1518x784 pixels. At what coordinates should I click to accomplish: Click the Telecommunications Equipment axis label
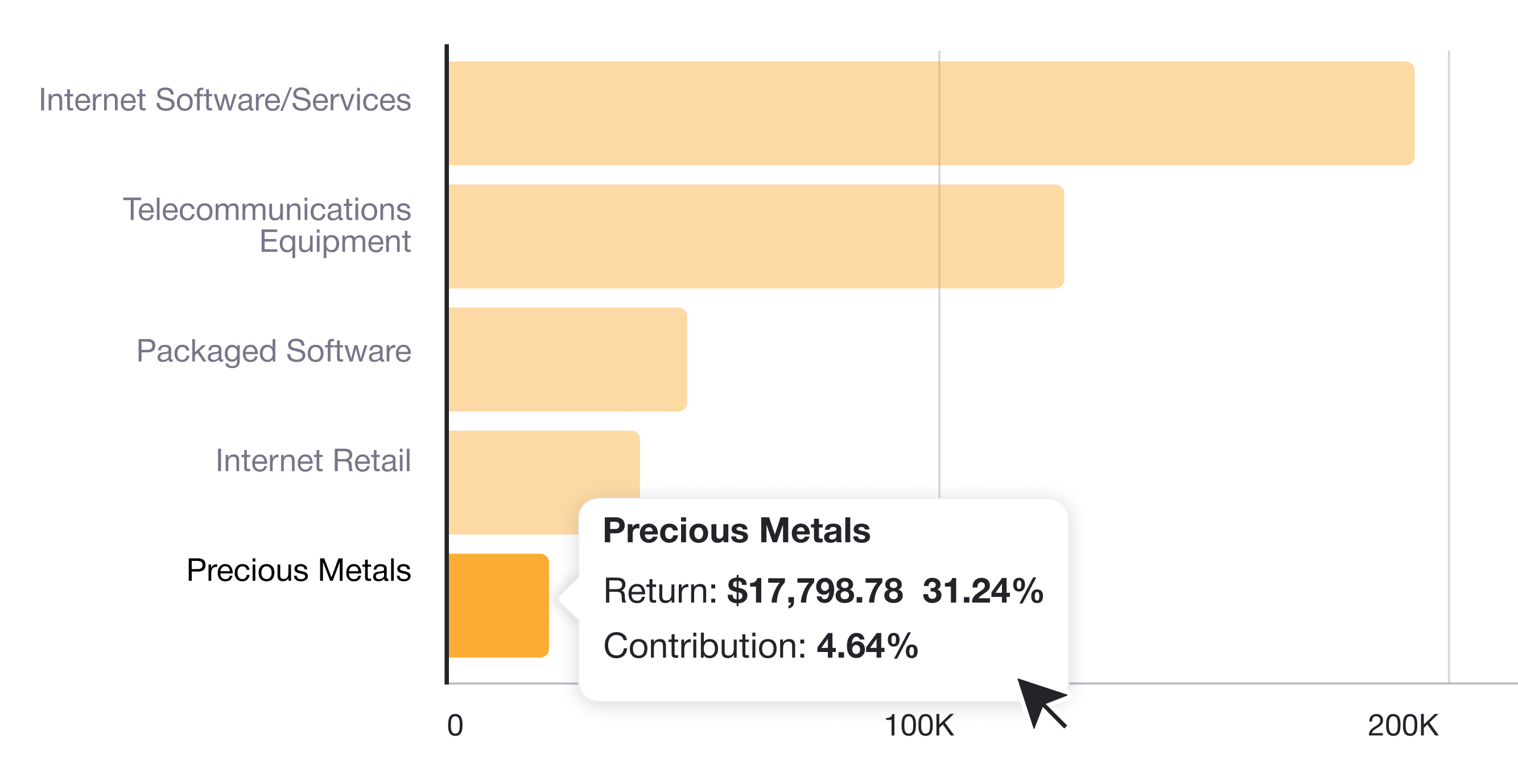[x=267, y=225]
